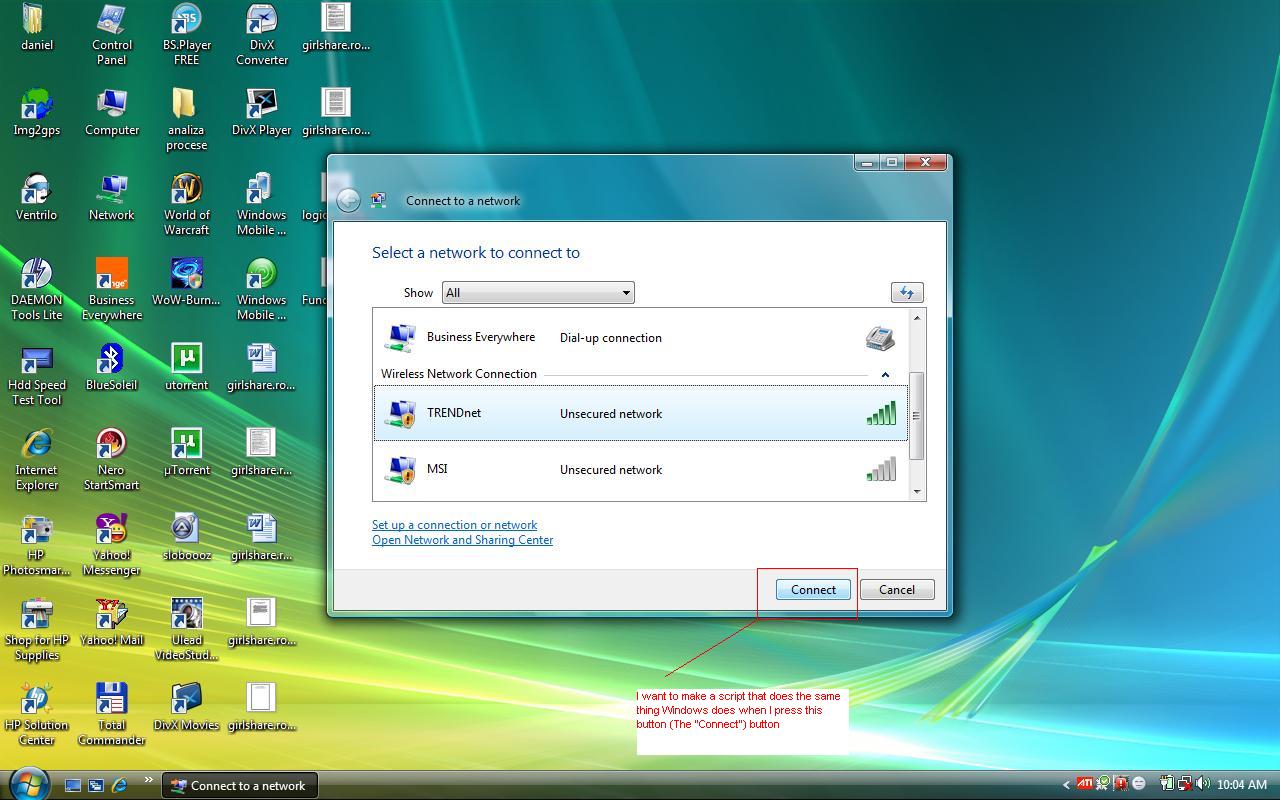Select the DivX Movies desktop shortcut
1280x800 pixels.
coord(186,707)
